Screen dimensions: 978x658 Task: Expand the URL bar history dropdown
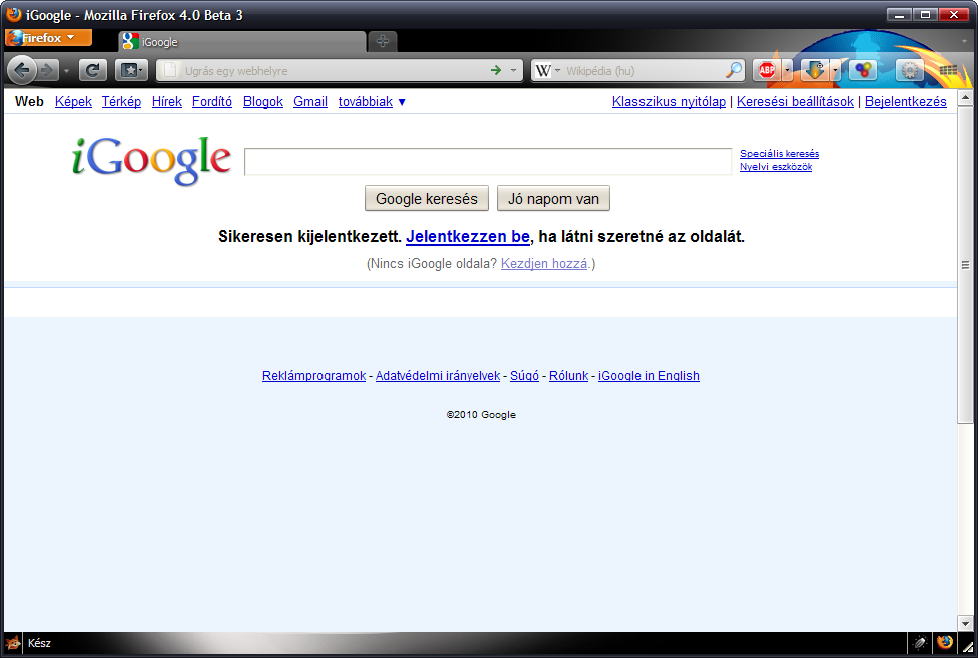(513, 70)
